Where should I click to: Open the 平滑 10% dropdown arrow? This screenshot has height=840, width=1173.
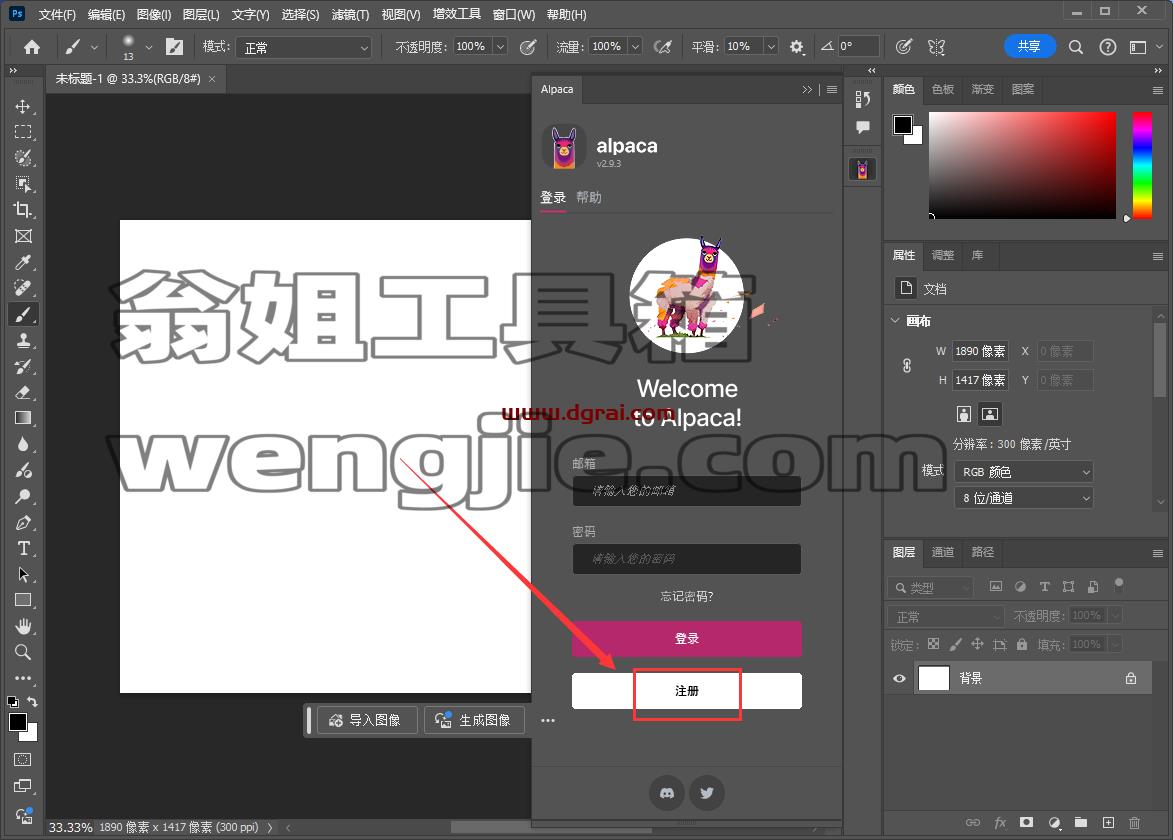(771, 46)
